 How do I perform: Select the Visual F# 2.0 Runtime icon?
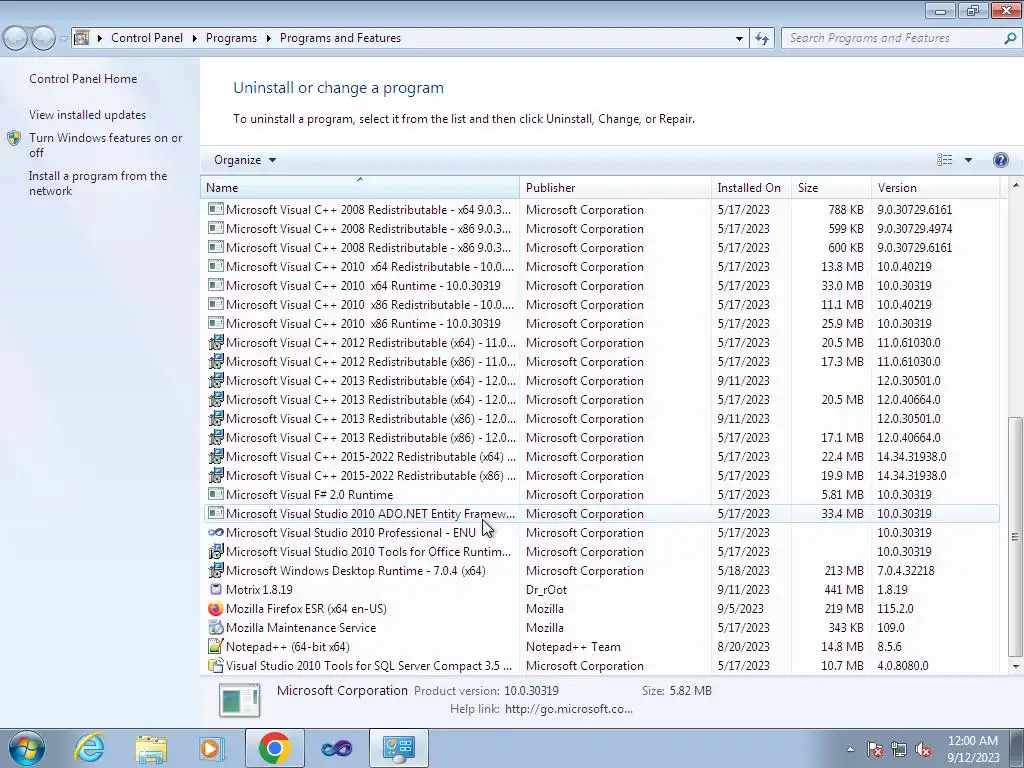pyautogui.click(x=215, y=494)
